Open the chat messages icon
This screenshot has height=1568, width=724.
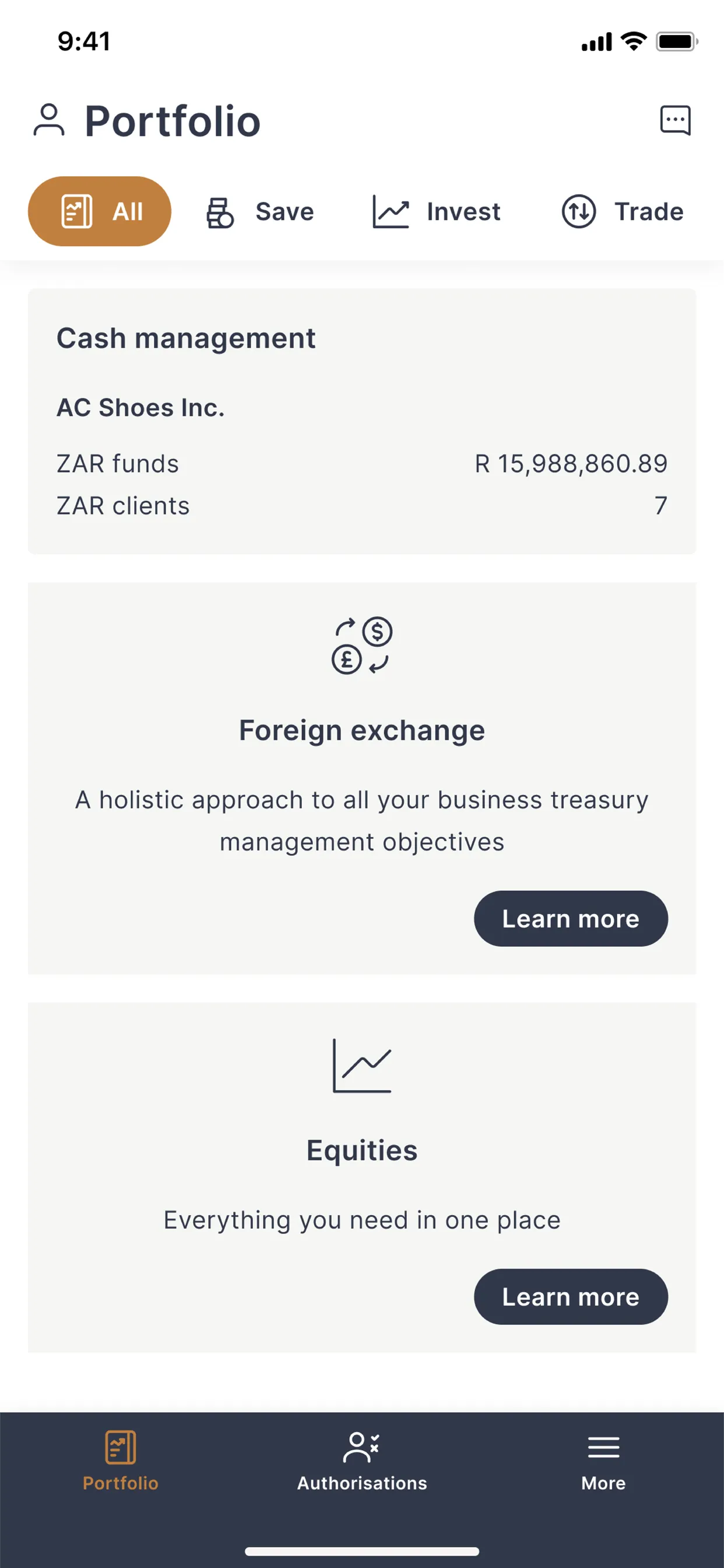676,120
